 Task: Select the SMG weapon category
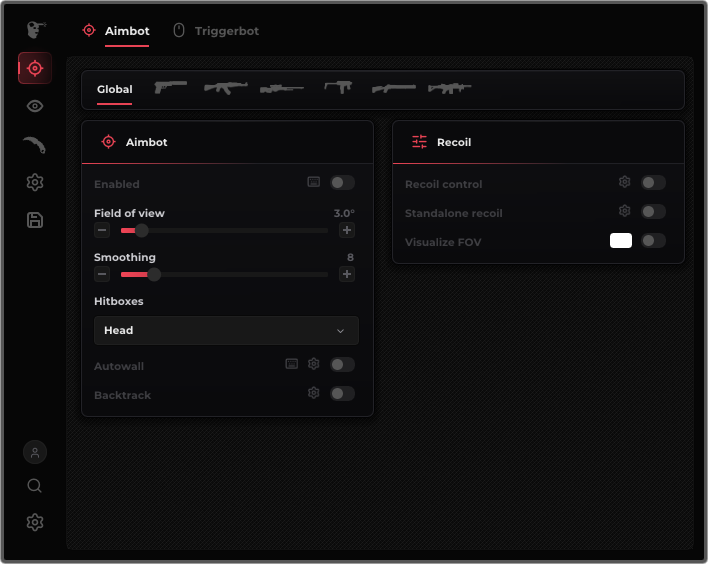click(338, 87)
